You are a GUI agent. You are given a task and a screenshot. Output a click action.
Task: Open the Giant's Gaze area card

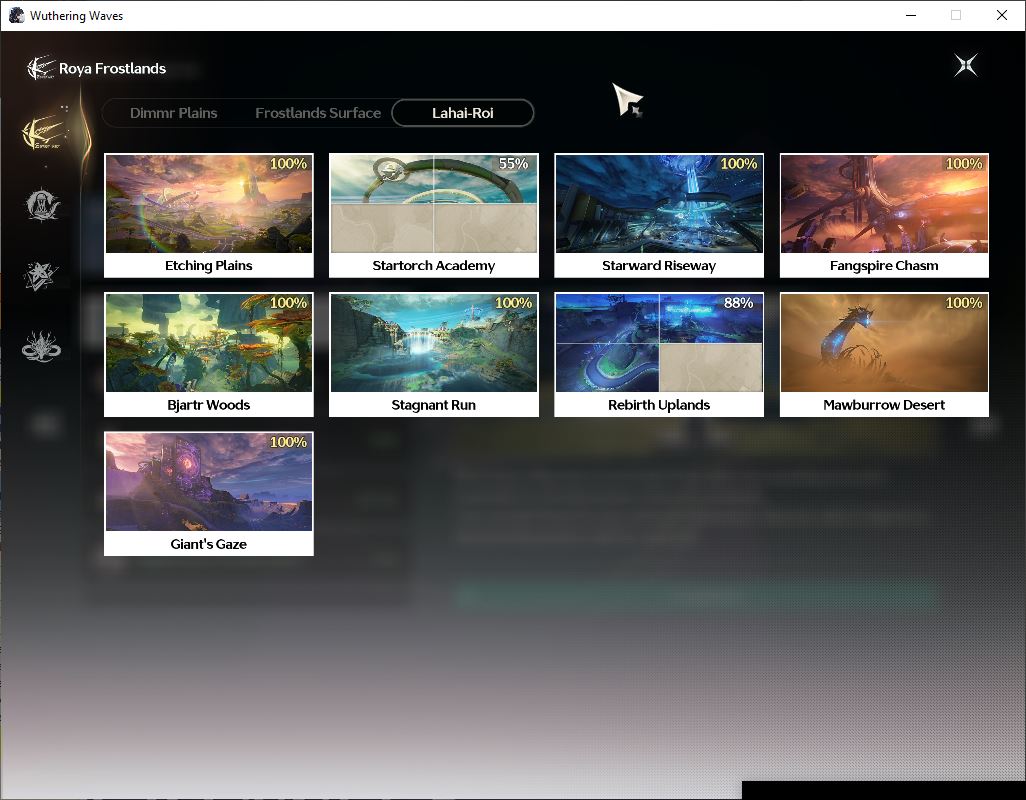209,494
